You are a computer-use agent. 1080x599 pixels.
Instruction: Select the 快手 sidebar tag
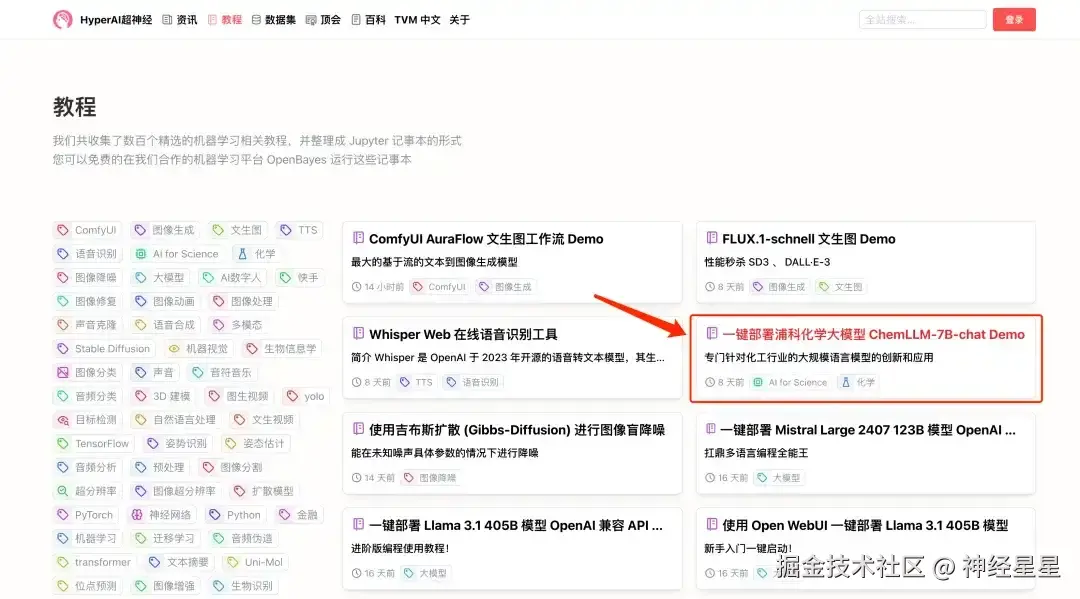point(299,277)
